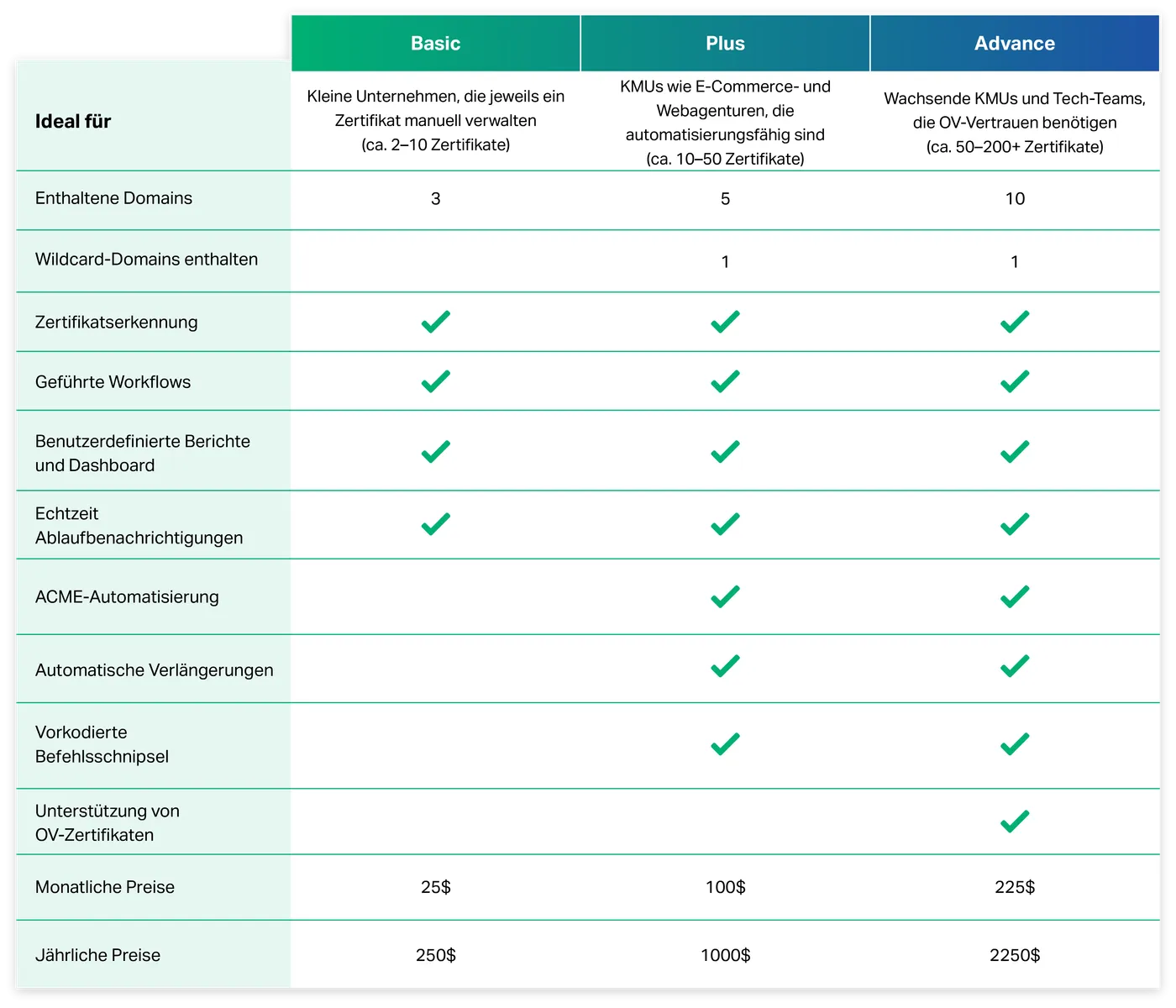This screenshot has width=1176, height=1008.
Task: Click Advance checkmark for Benutzerdefinierte Berichte
Action: click(1014, 452)
